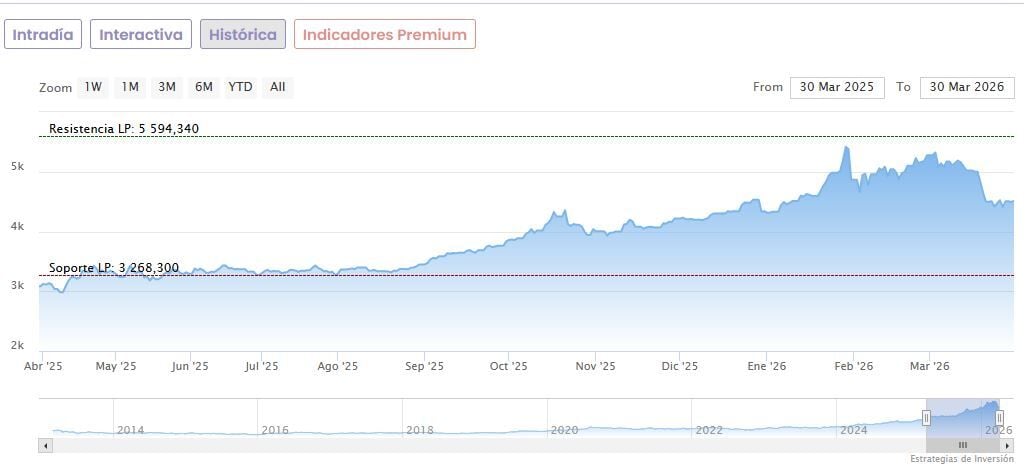Click the left range handle in navigator
The width and height of the screenshot is (1026, 472).
pos(927,418)
